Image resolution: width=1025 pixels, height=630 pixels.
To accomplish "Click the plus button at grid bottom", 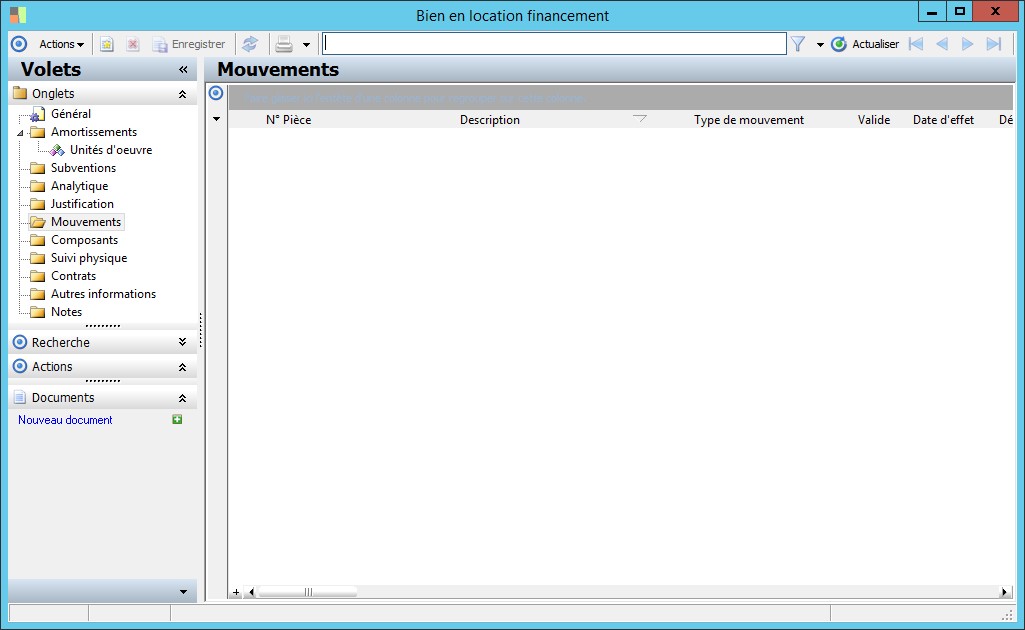I will point(236,593).
